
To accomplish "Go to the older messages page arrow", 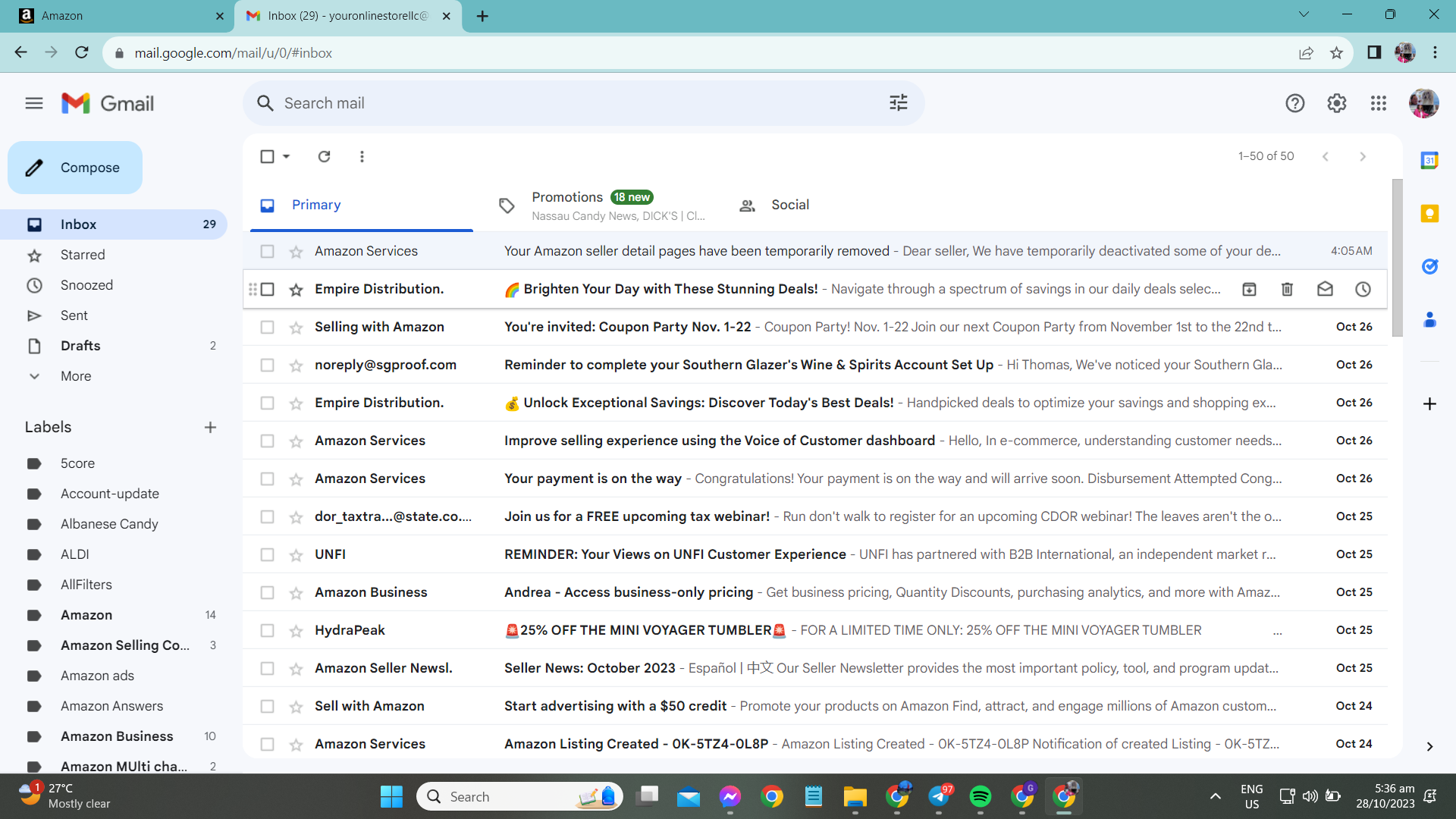I will (x=1363, y=156).
